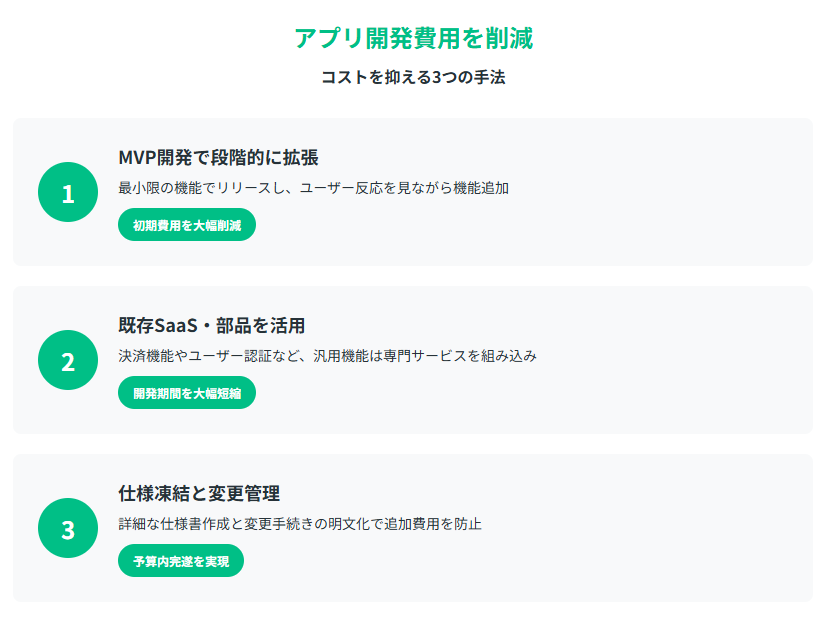Click the 開発期間を大幅短縮 badge
This screenshot has height=626, width=834.
pyautogui.click(x=187, y=393)
